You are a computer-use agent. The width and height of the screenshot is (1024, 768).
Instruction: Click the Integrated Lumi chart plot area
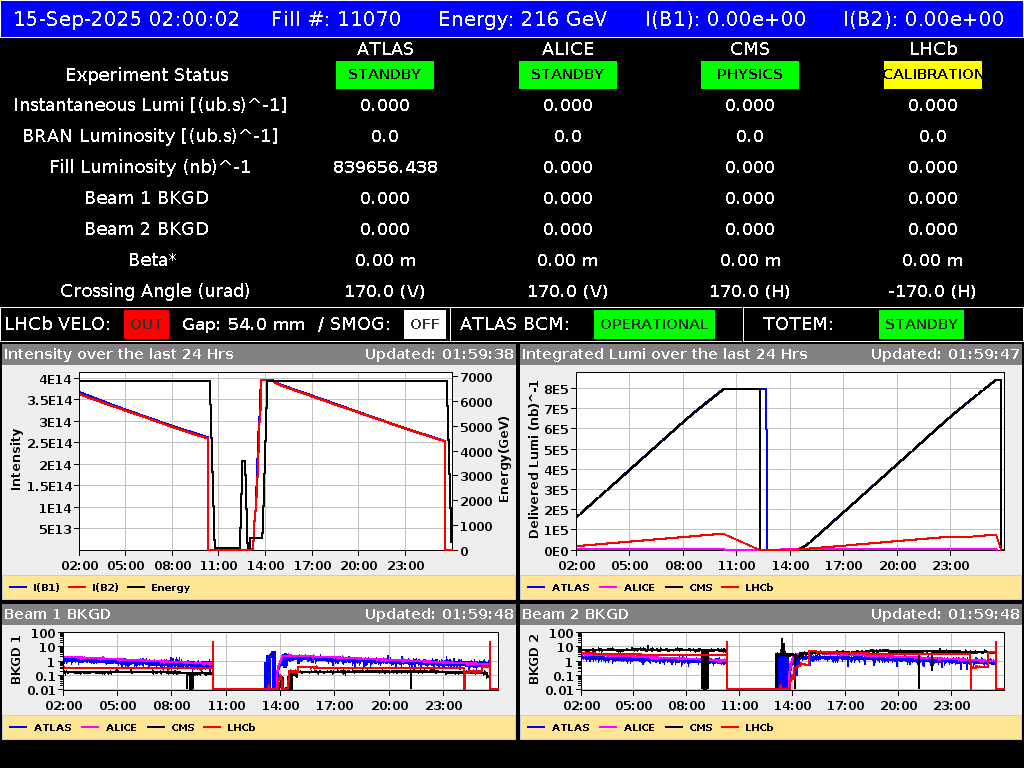790,462
